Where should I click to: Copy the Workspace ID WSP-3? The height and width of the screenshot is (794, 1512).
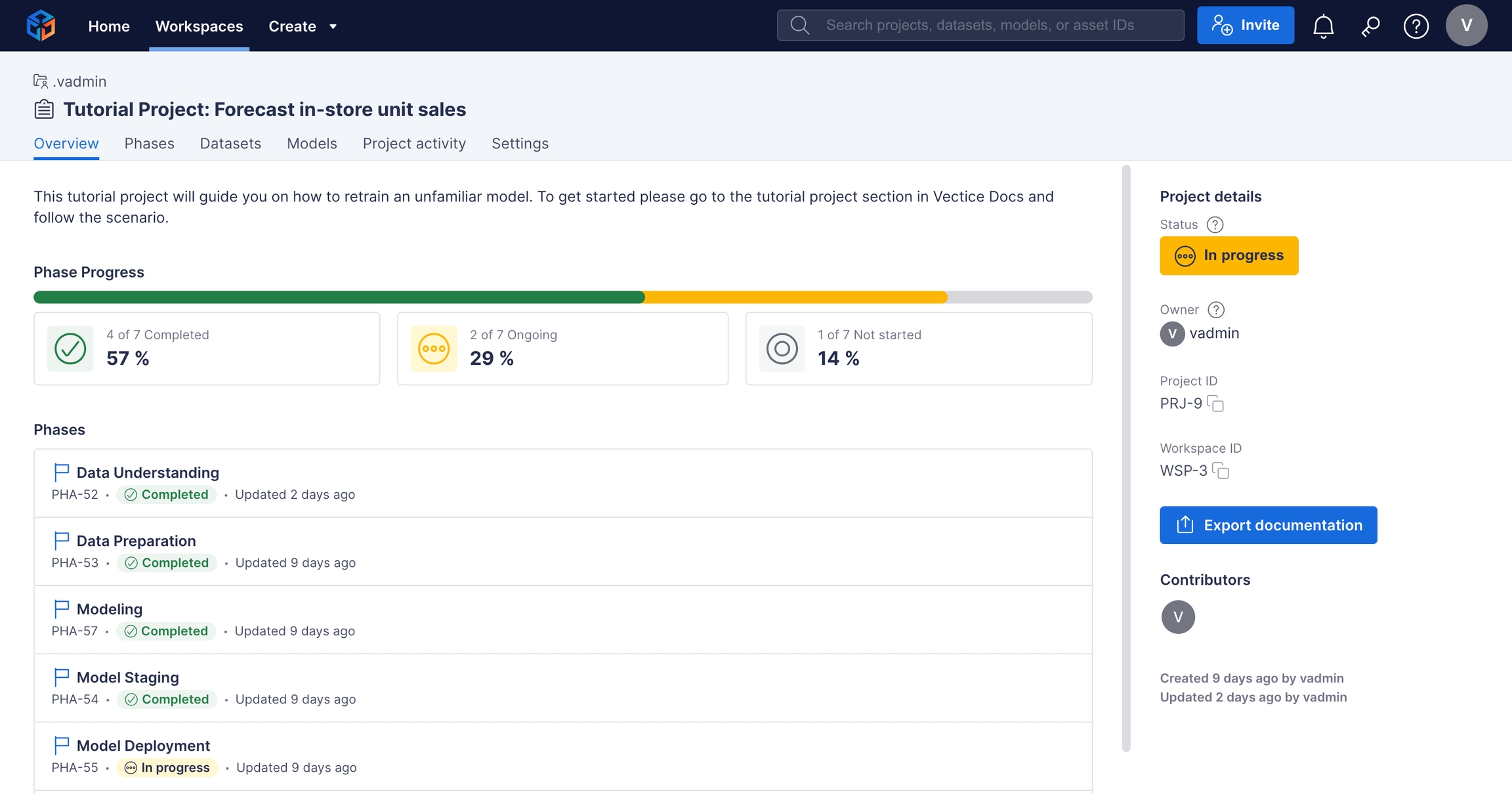1221,470
